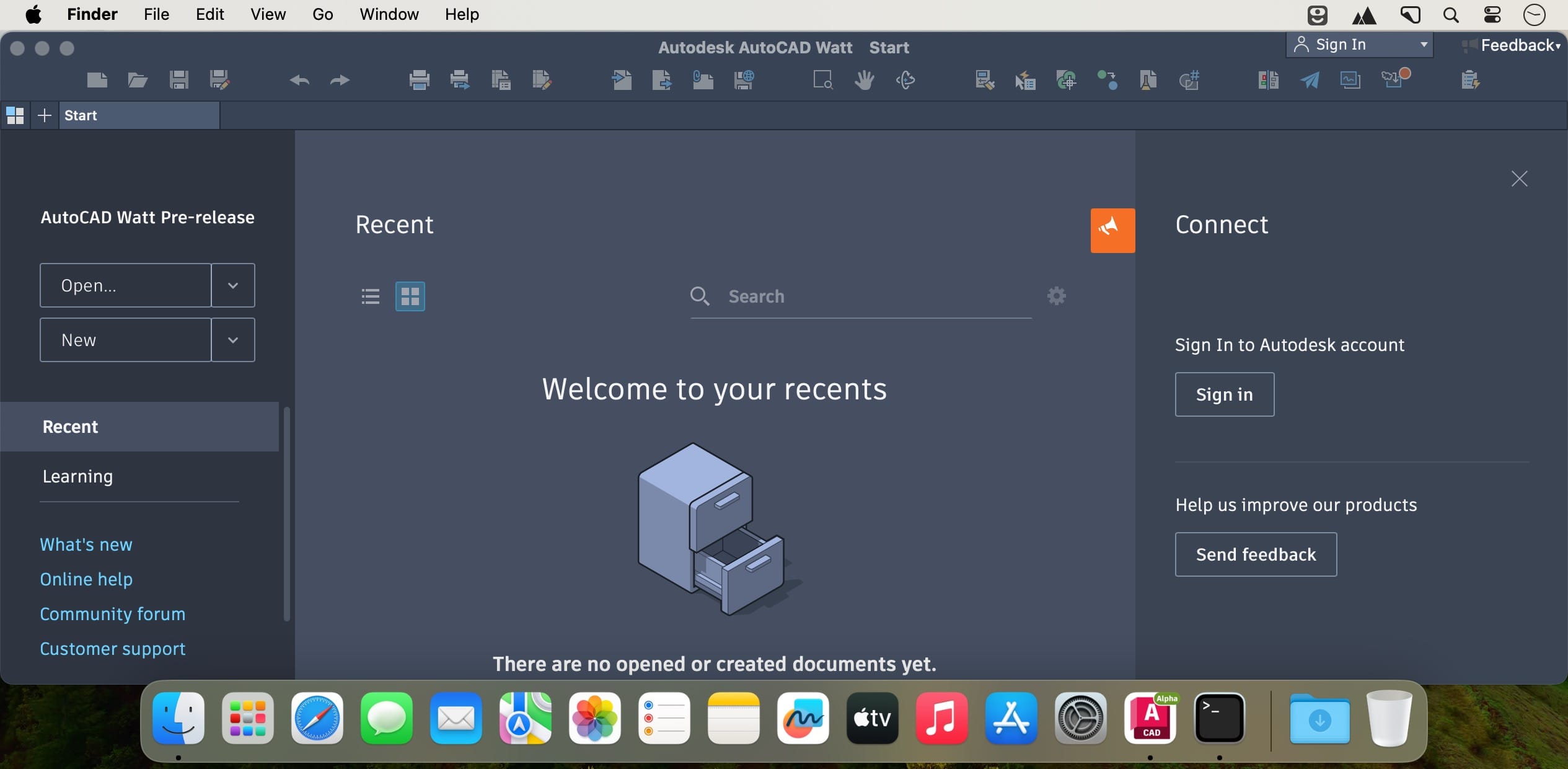Open the View menu
This screenshot has height=769, width=1568.
click(268, 14)
